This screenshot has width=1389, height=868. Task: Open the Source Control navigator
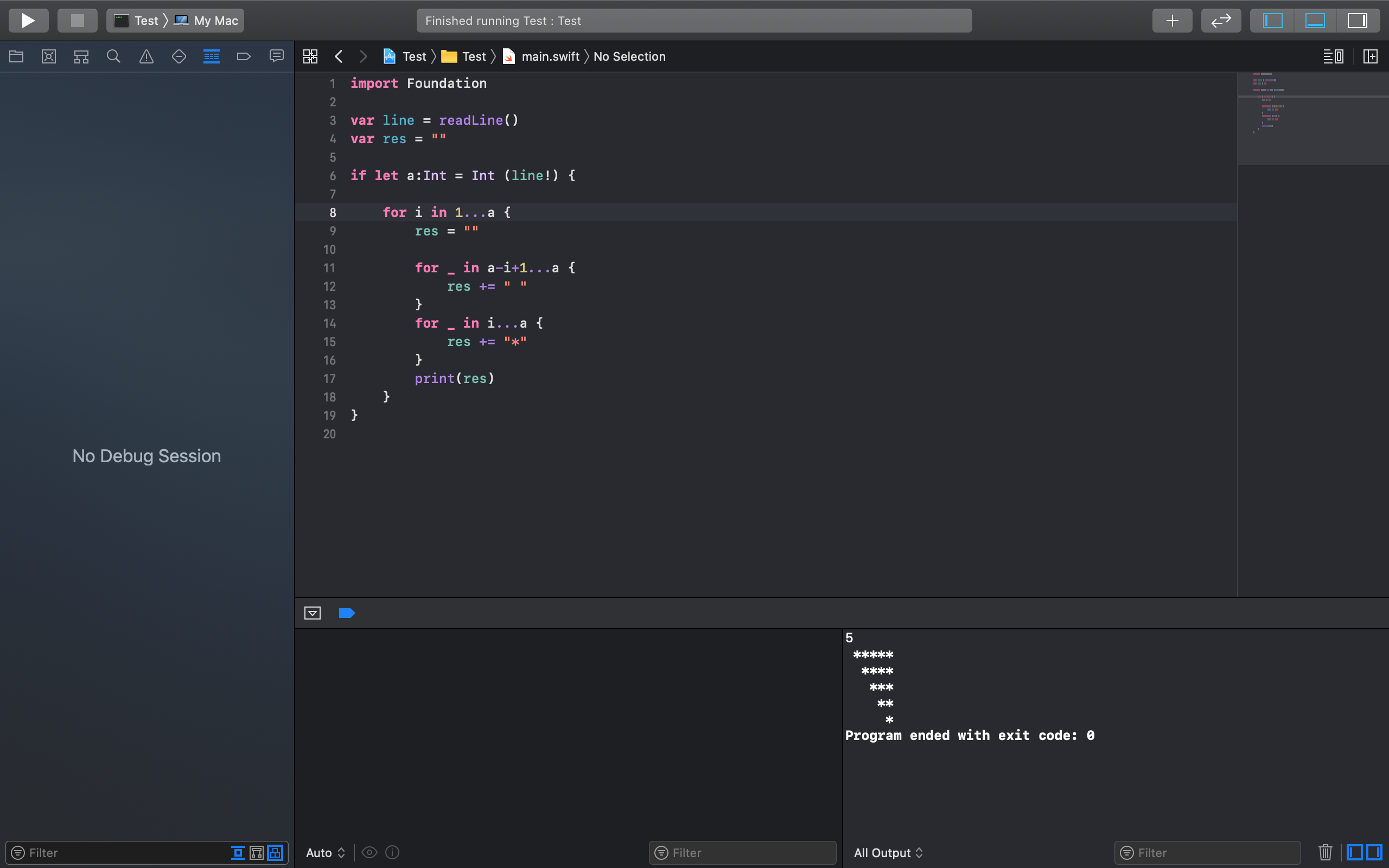click(49, 56)
